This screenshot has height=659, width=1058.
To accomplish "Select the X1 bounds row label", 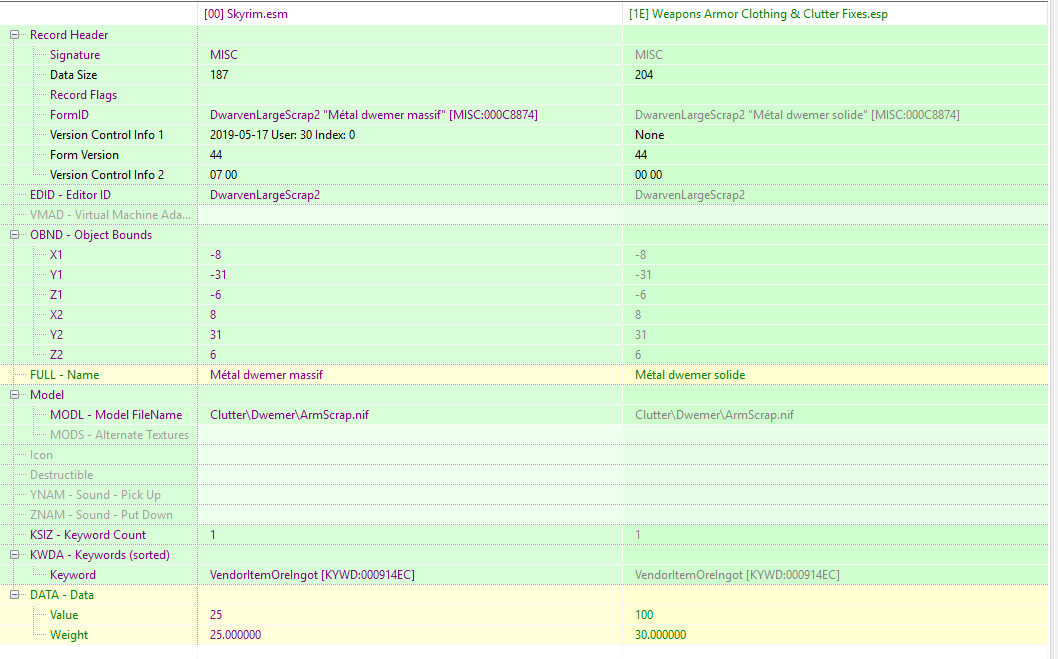I will click(56, 255).
